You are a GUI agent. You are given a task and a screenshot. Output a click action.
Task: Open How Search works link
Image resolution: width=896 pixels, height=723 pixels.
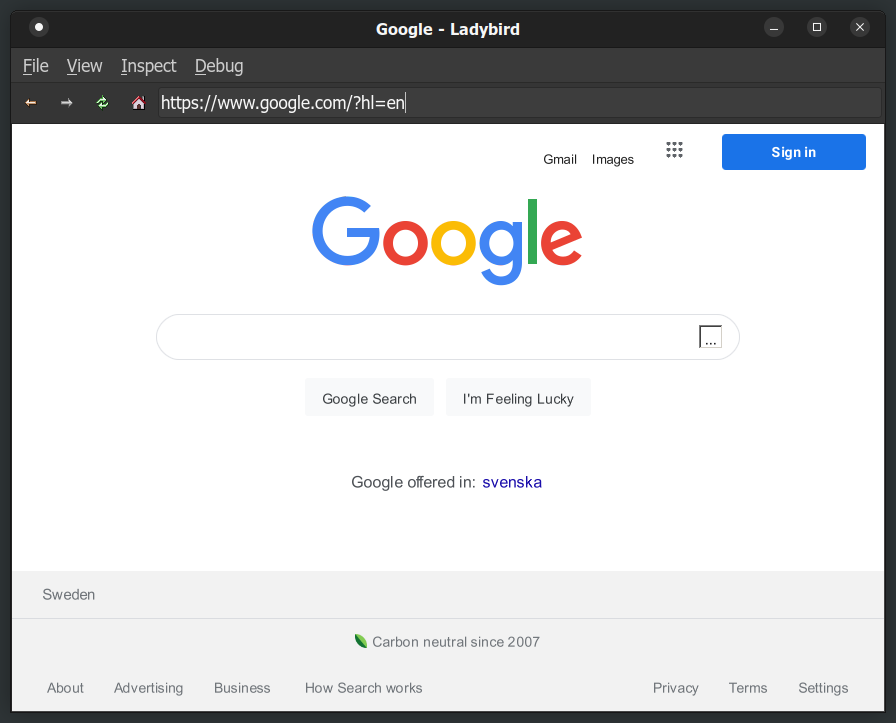coord(363,688)
